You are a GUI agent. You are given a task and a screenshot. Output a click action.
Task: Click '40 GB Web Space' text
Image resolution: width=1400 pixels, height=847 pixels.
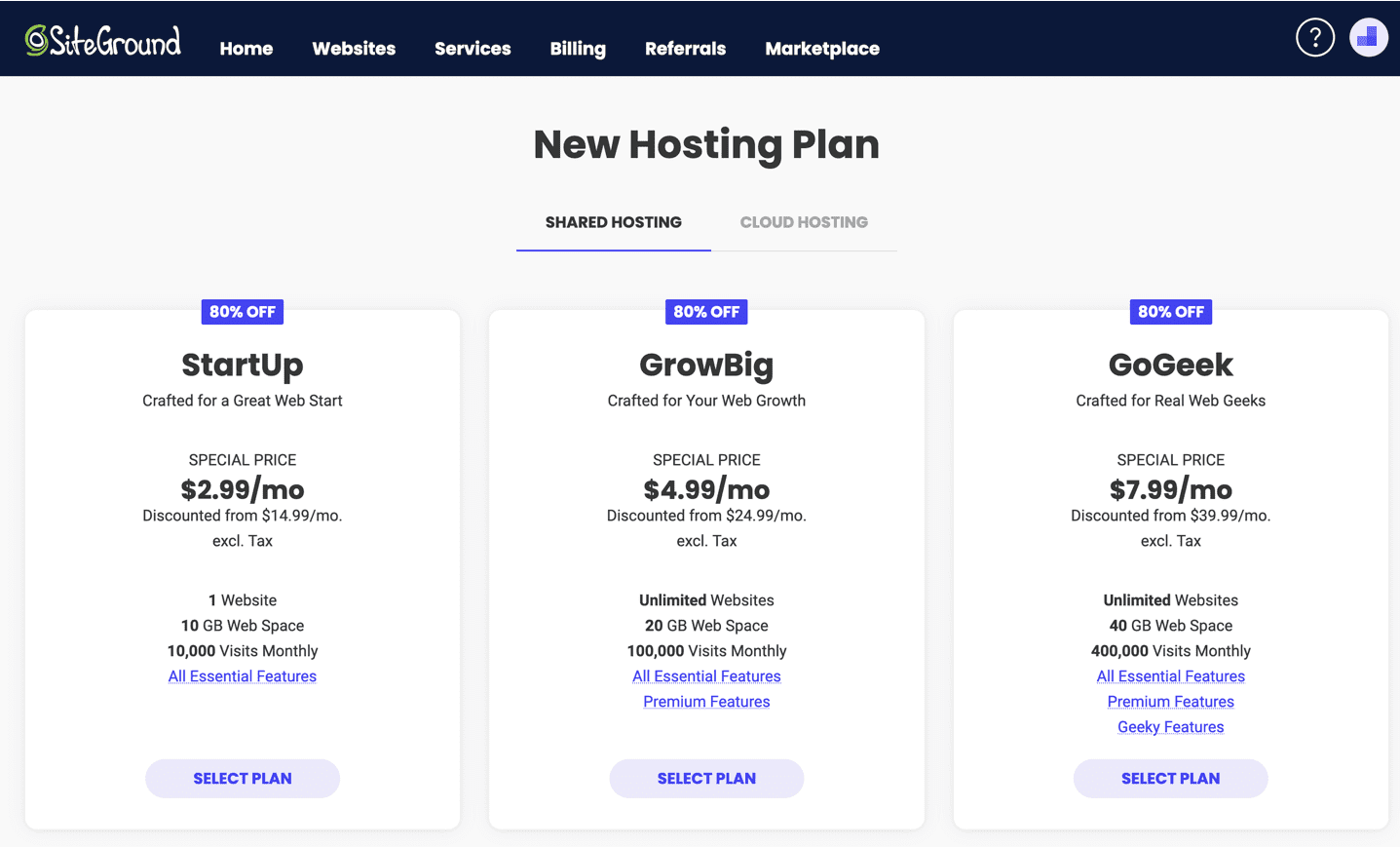coord(1171,626)
